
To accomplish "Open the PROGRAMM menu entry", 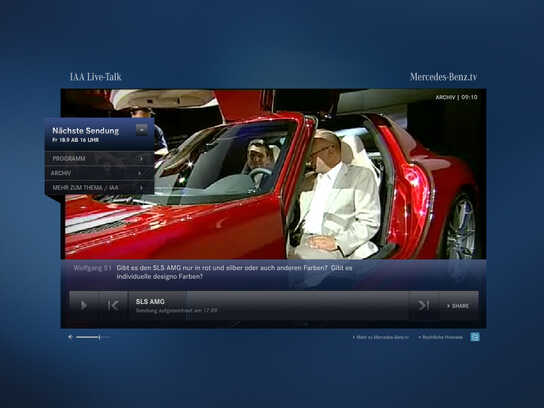I will (100, 158).
